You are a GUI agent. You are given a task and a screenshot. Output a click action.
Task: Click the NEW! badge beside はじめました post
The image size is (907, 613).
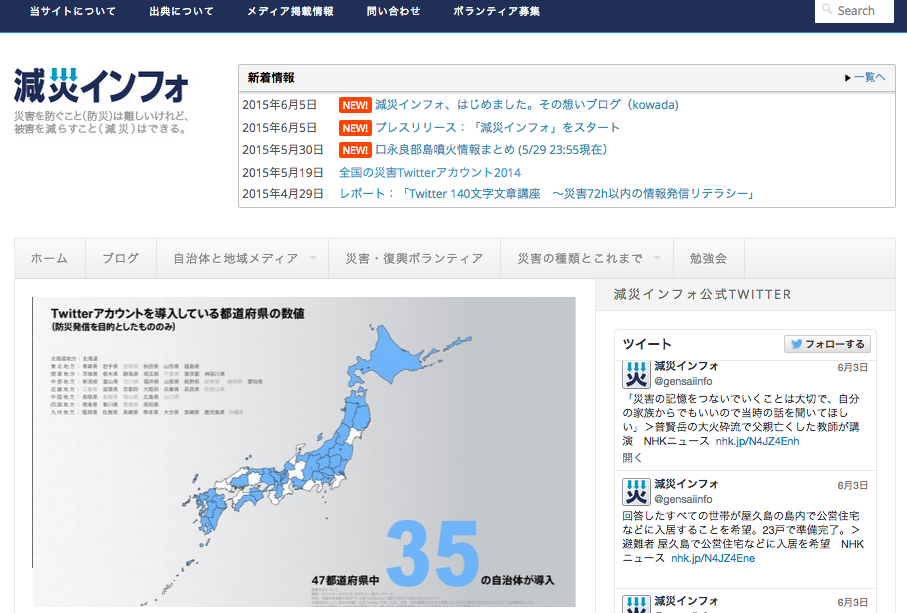(355, 105)
